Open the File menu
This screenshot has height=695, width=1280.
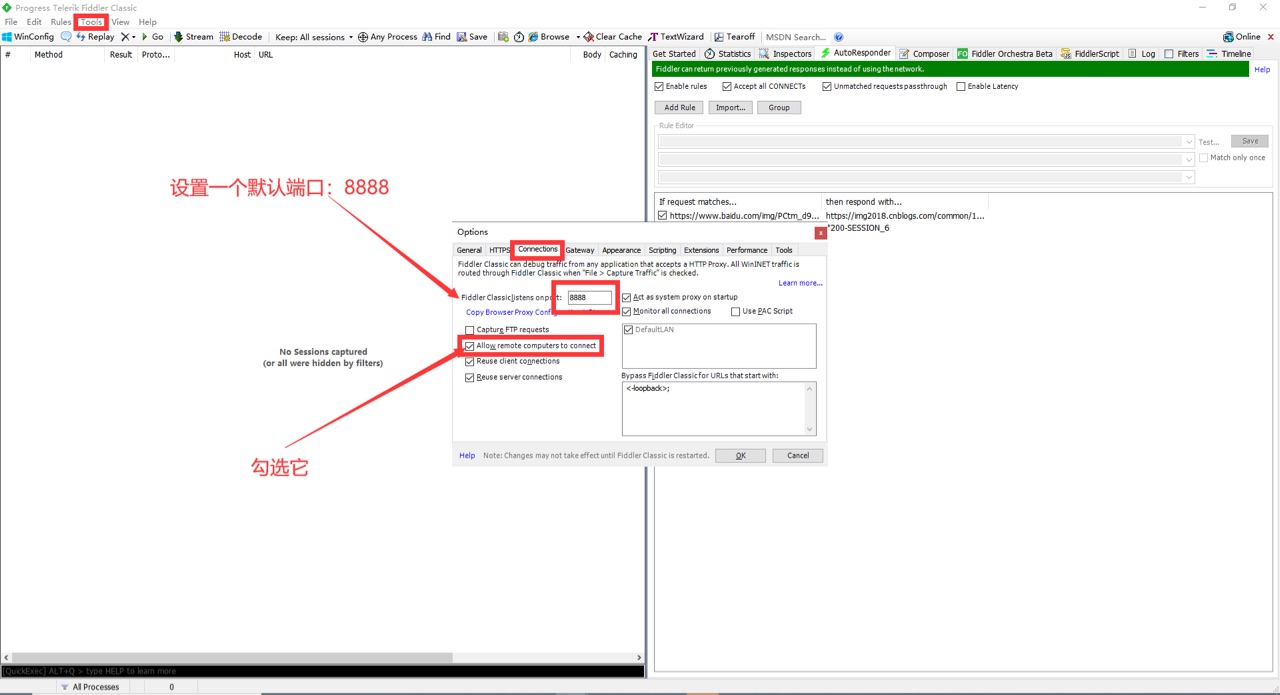[11, 21]
